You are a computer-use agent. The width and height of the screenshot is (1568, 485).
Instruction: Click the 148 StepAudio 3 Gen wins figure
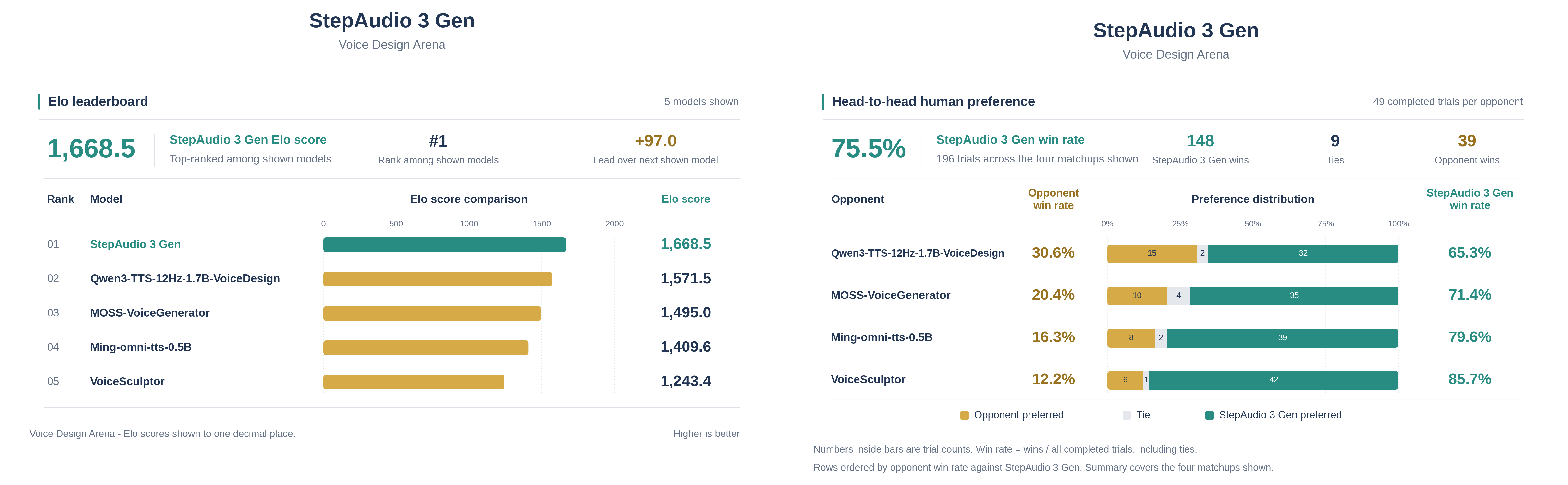click(1200, 141)
